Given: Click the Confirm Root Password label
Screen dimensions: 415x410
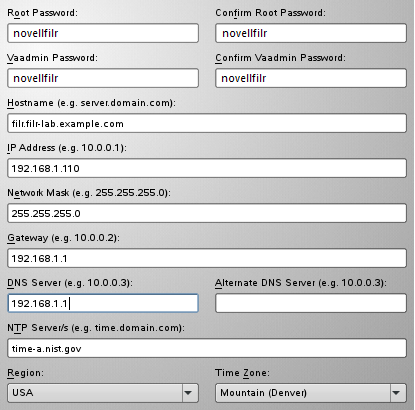Looking at the screenshot, I should coord(270,13).
